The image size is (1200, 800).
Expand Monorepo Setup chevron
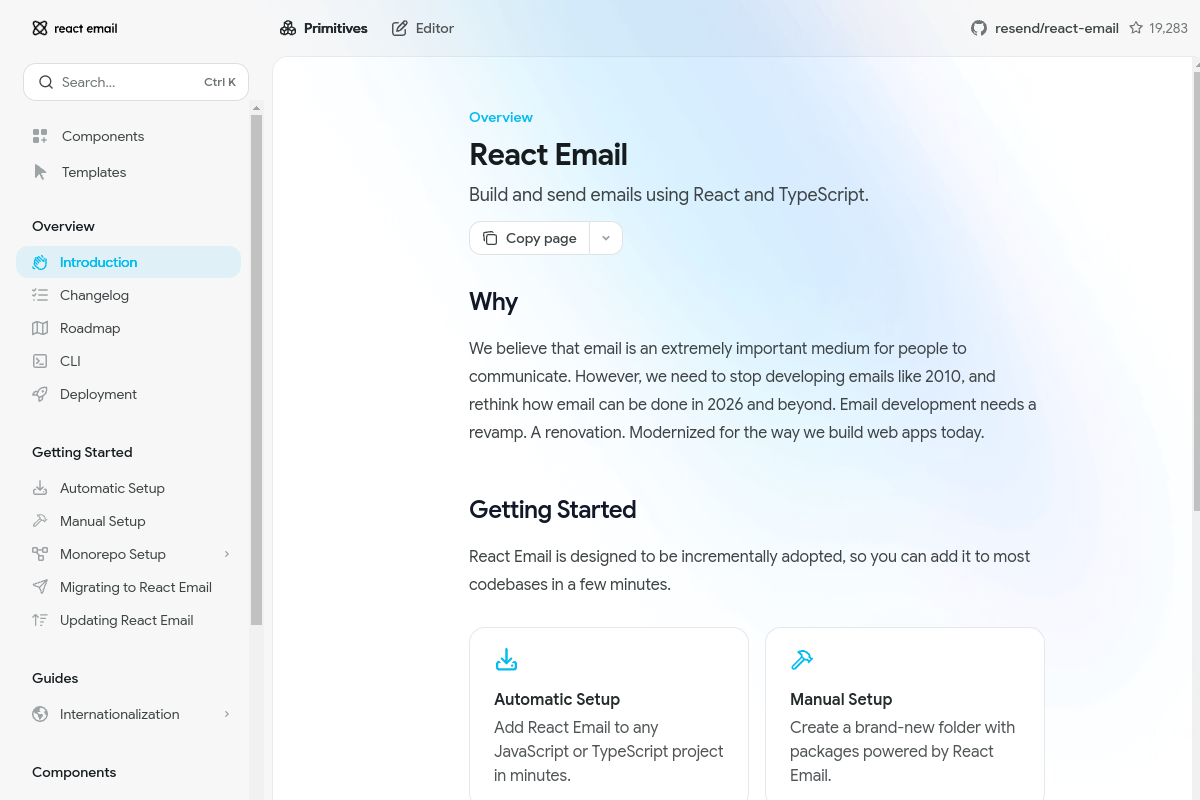pos(227,554)
